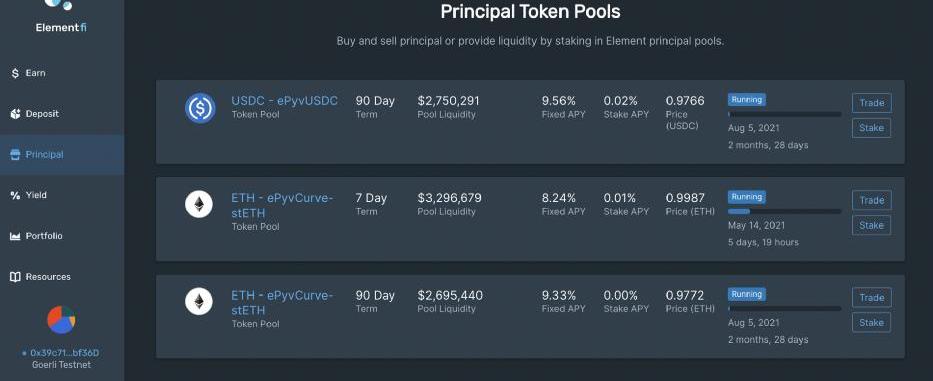Screen dimensions: 933x381
Task: Stake in the 90 Day ETH pool
Action: tap(872, 323)
